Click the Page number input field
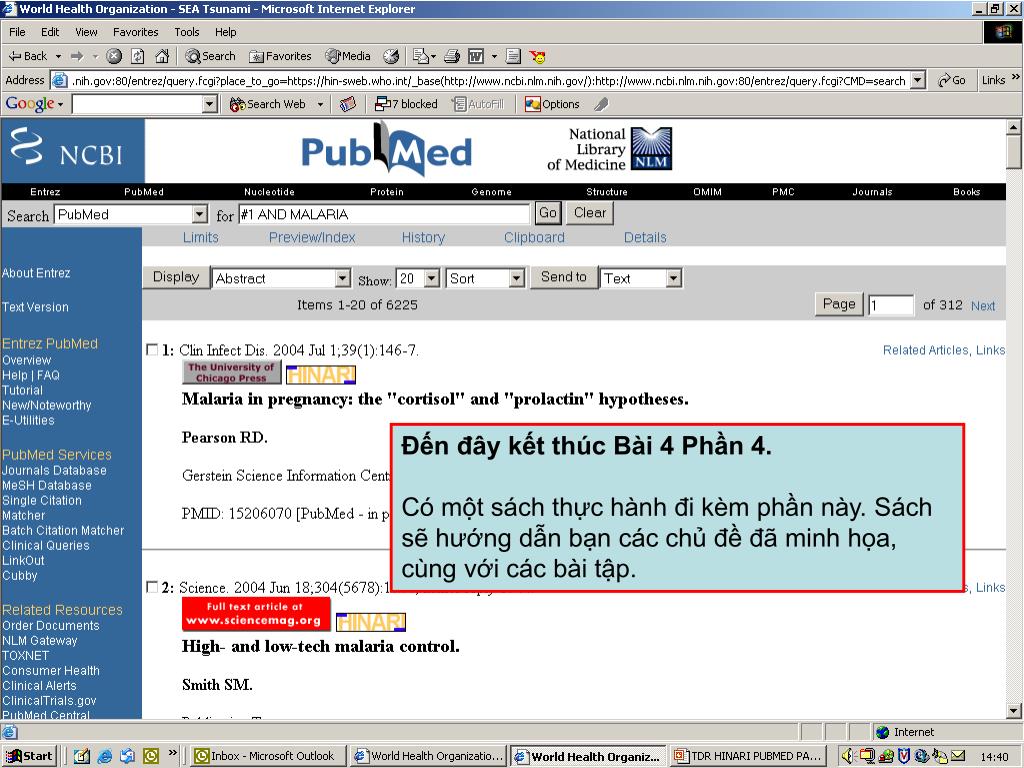The image size is (1024, 768). click(891, 305)
